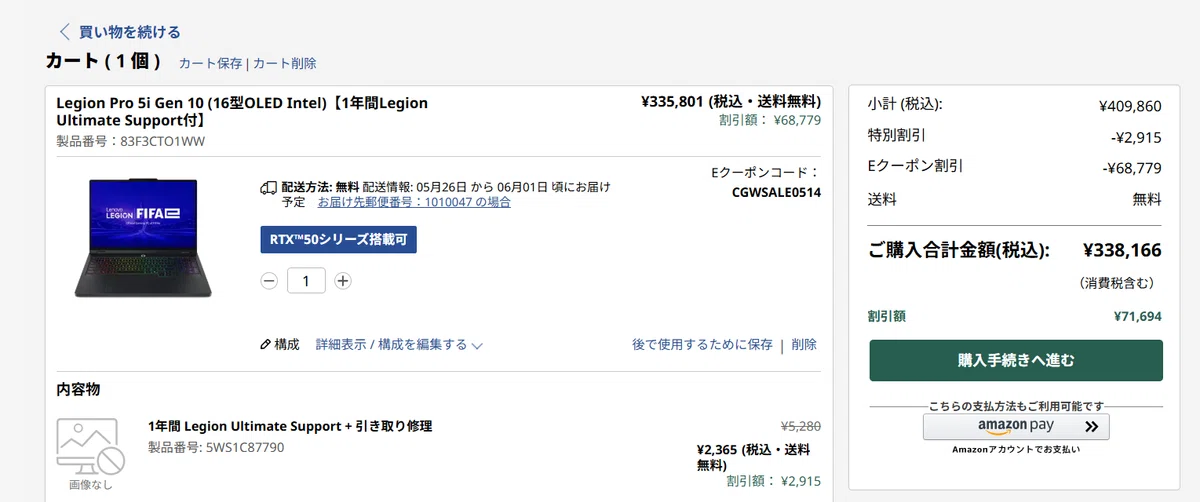Click the Amazonアカウントでお支払い caption

point(1016,450)
